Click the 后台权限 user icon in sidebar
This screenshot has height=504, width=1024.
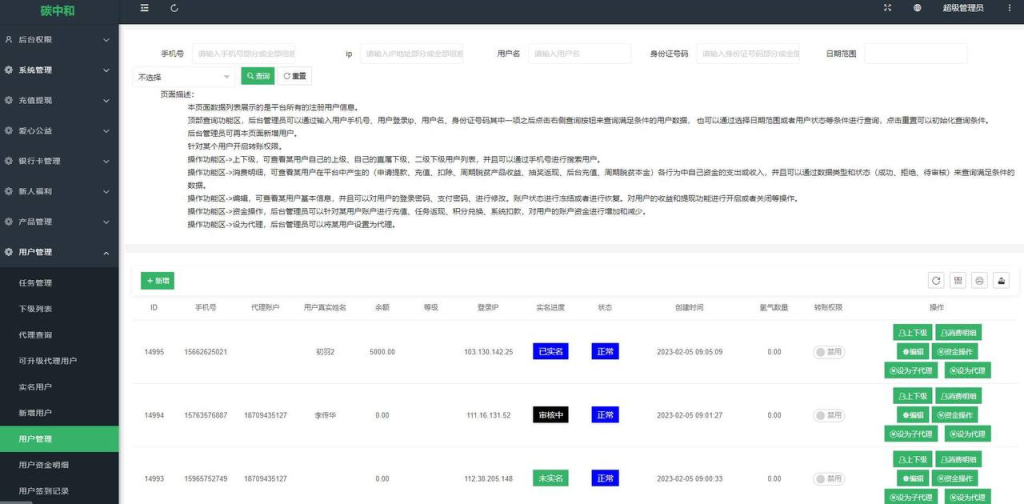click(8, 39)
